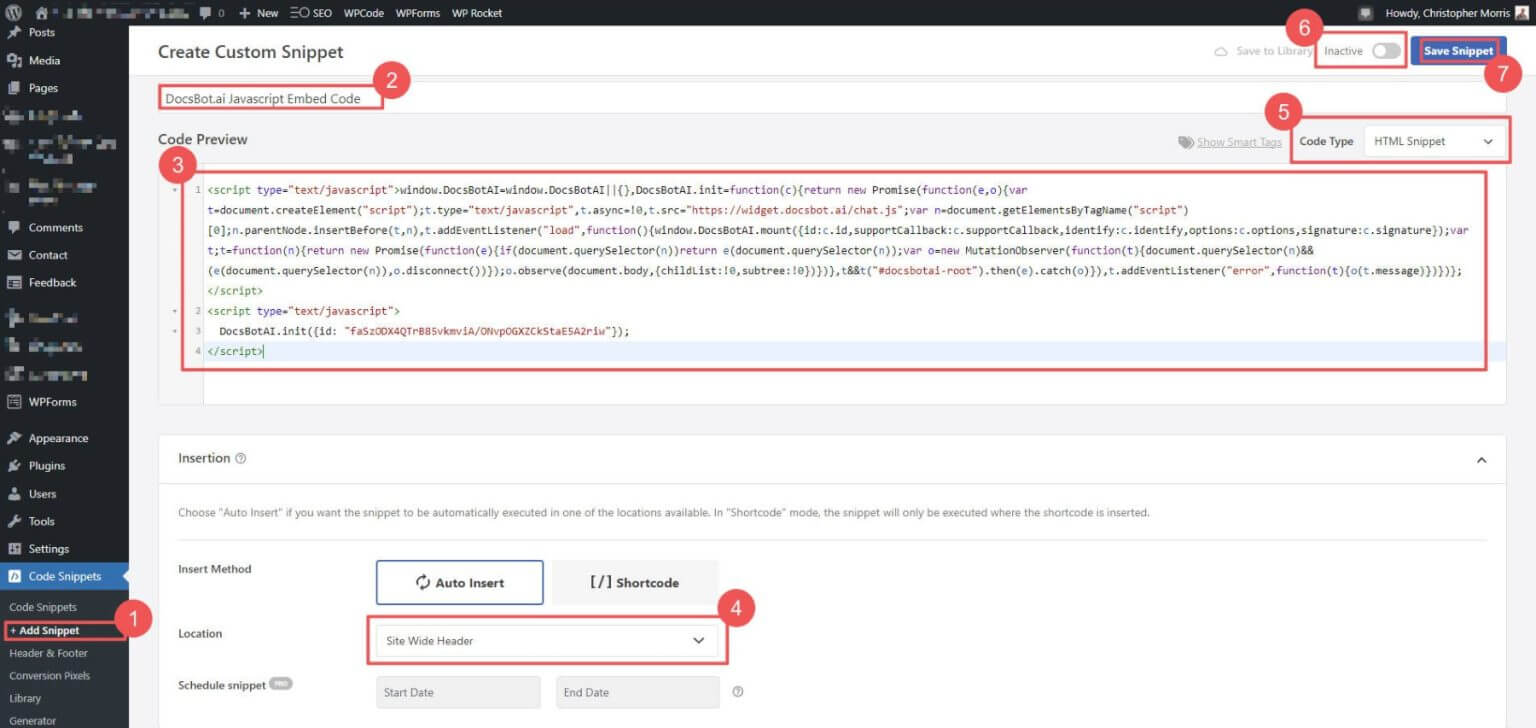Open Conversion Pixels submenu item
Viewport: 1536px width, 728px height.
50,676
